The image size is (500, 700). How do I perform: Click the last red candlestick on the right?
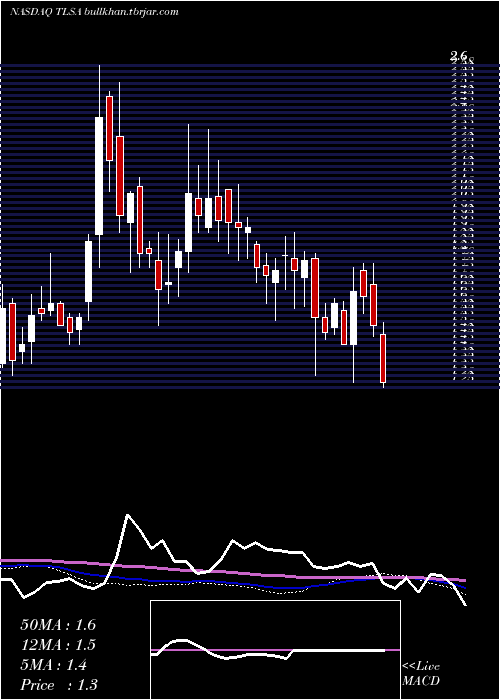pyautogui.click(x=383, y=358)
